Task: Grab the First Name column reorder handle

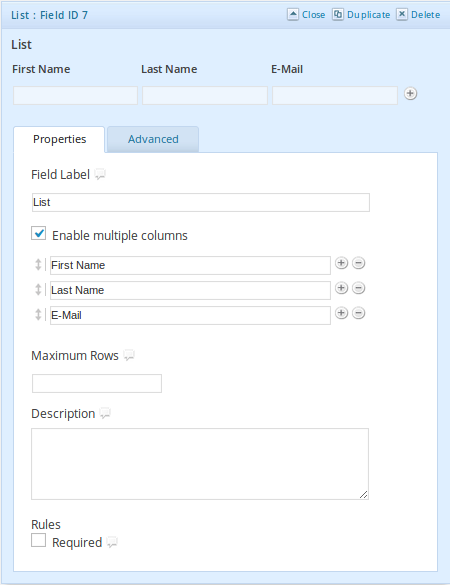Action: 38,265
